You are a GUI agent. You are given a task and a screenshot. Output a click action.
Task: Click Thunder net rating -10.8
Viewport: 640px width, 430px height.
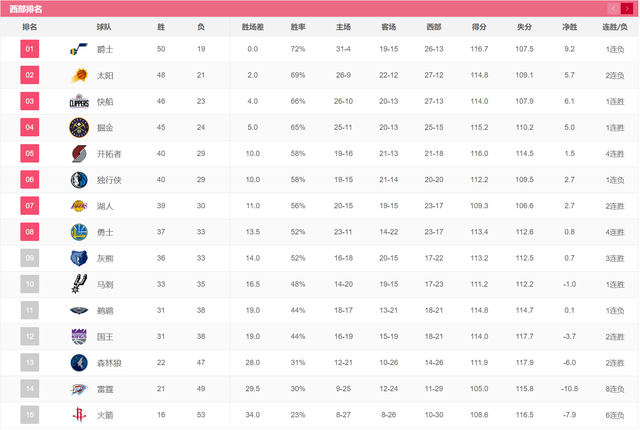click(x=569, y=389)
